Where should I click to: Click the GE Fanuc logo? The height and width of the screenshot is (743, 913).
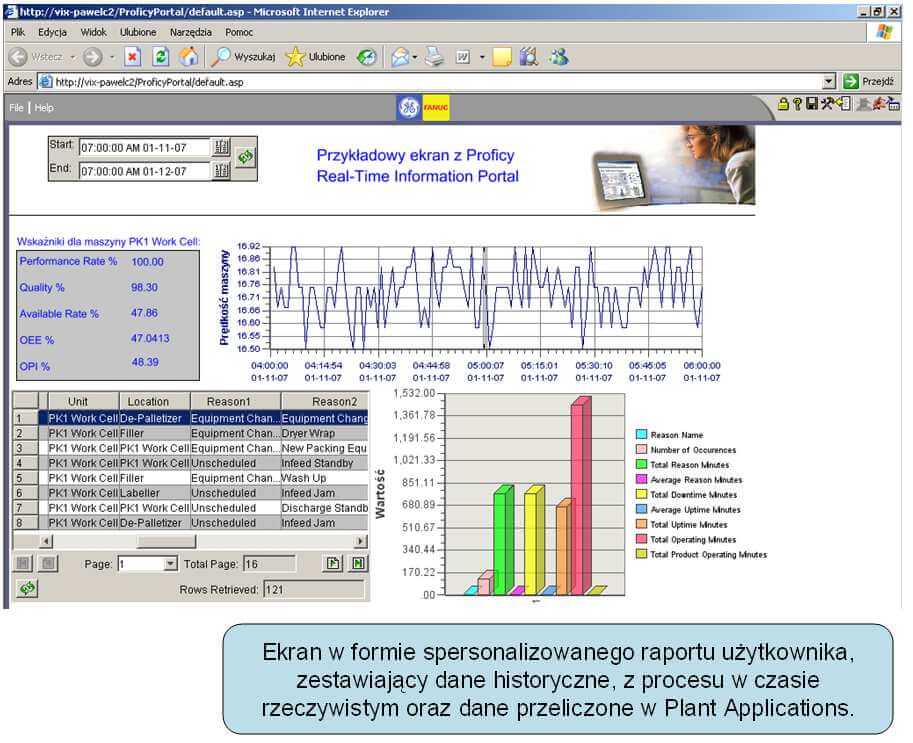pyautogui.click(x=423, y=107)
